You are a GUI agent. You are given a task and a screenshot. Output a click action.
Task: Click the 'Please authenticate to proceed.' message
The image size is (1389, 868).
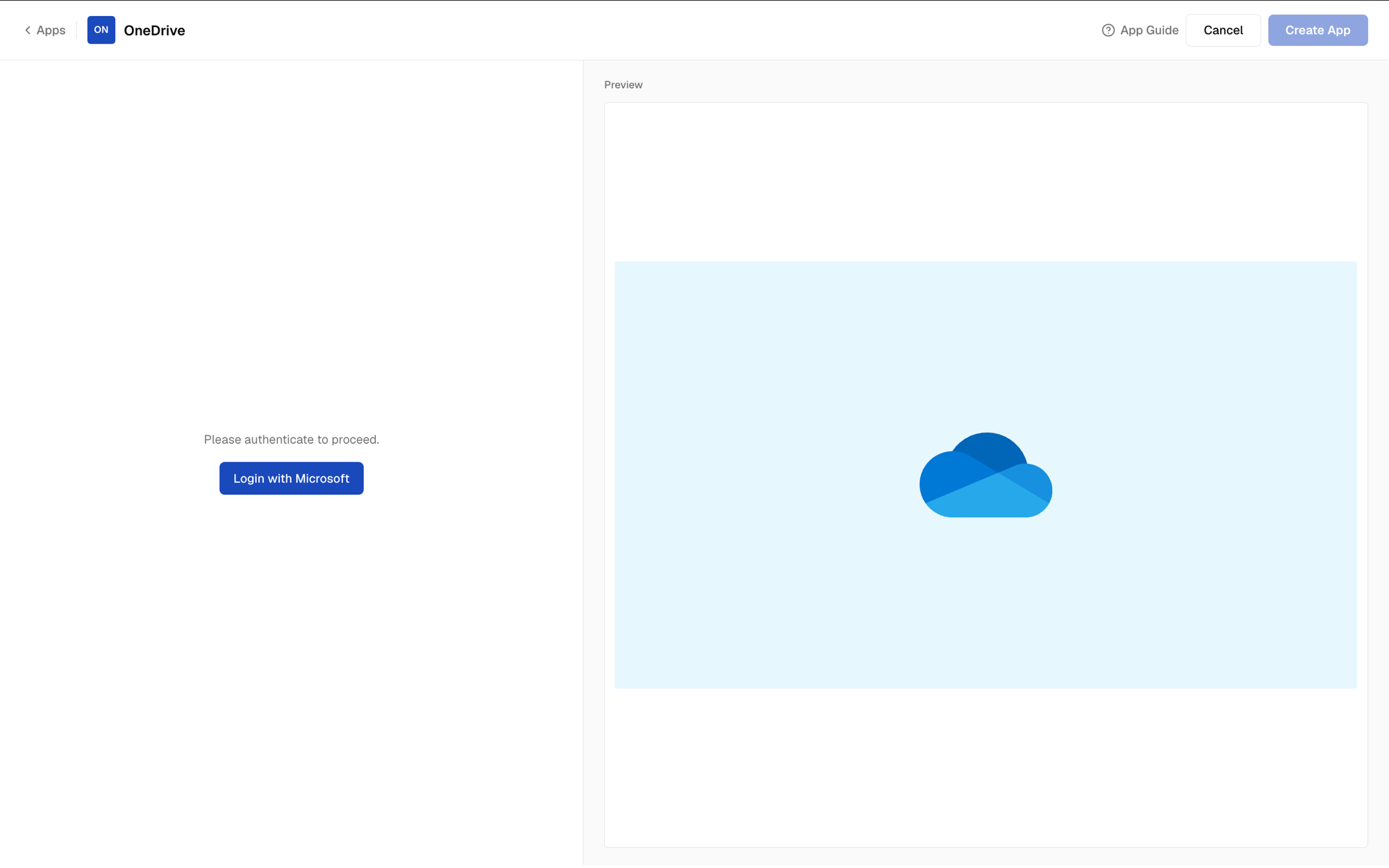pos(292,440)
